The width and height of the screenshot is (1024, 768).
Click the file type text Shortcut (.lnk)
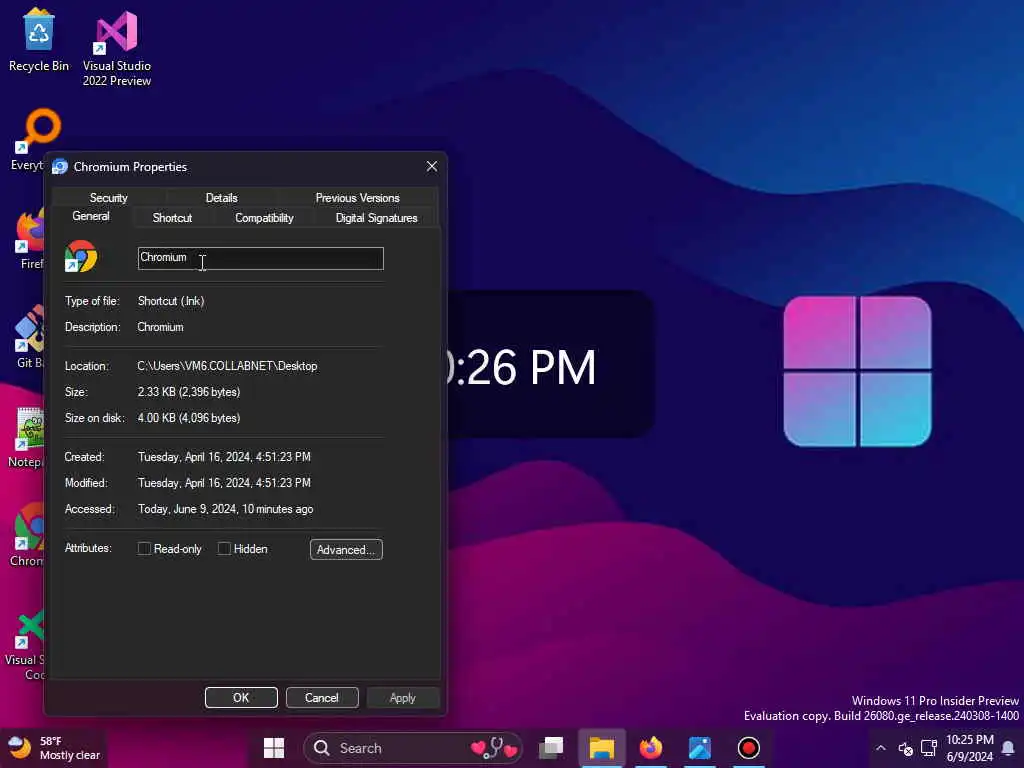pyautogui.click(x=171, y=301)
